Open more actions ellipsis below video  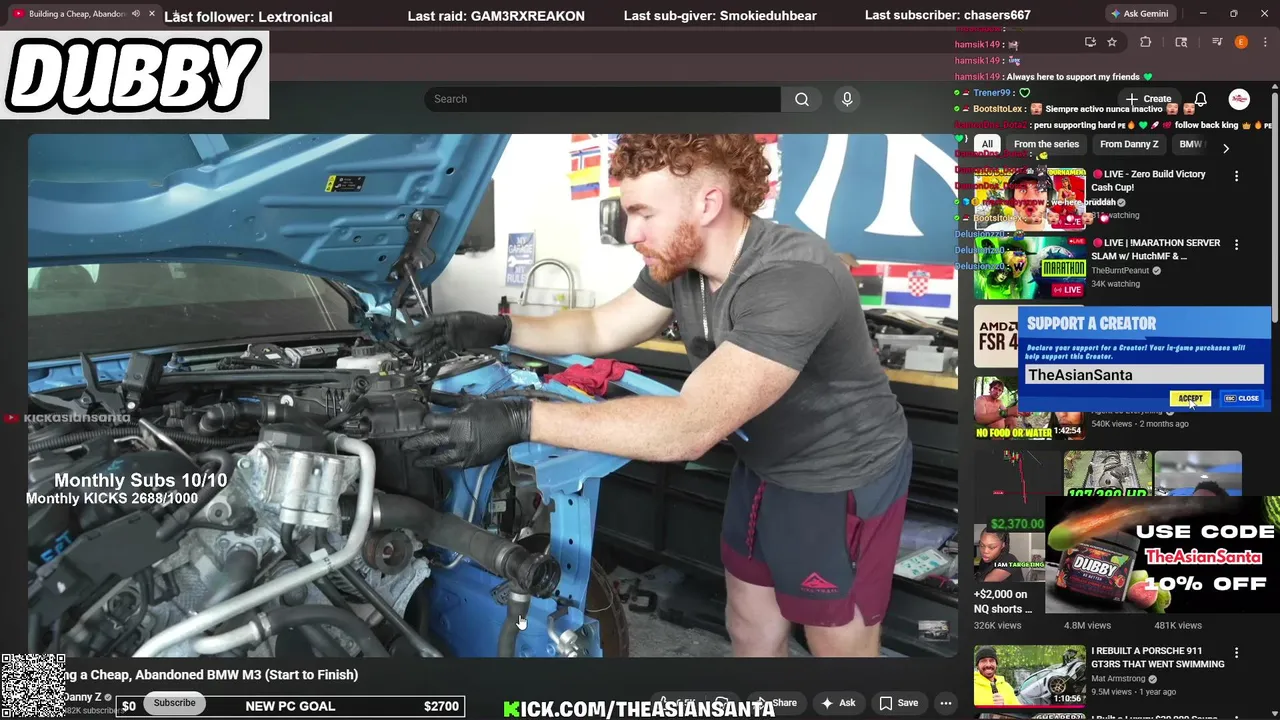click(946, 703)
